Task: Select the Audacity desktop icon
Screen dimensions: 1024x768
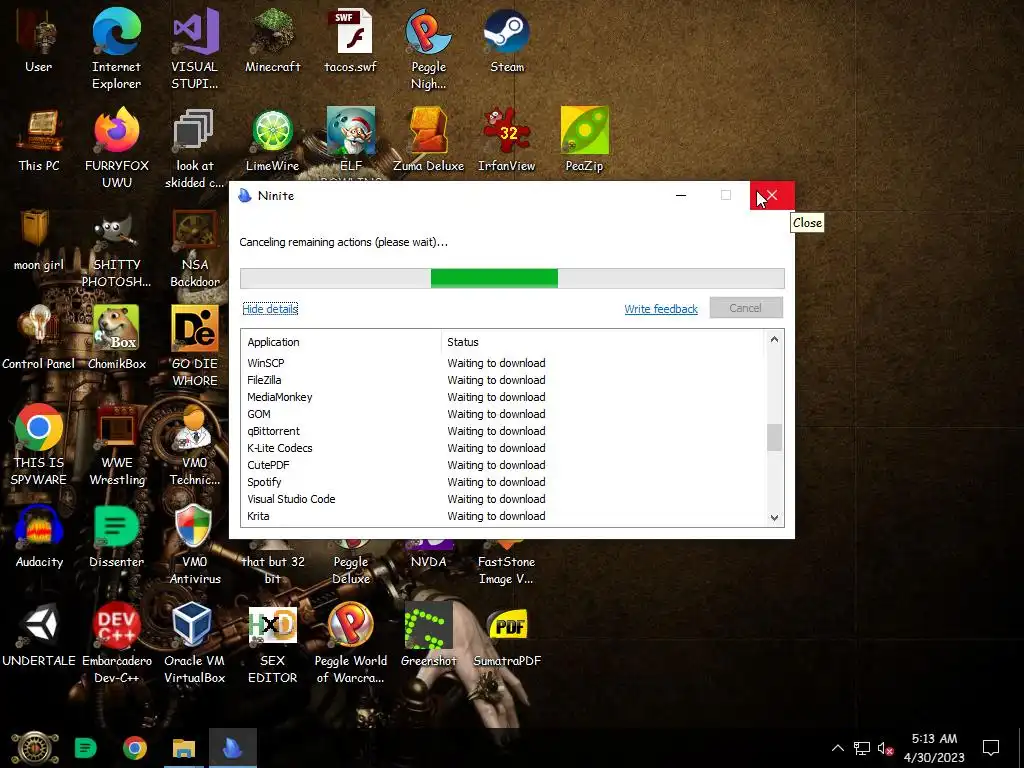Action: pos(39,537)
